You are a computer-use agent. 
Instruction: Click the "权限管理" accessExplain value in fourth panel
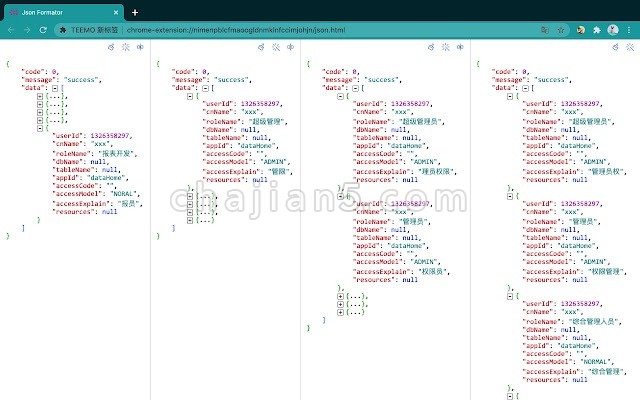[606, 271]
